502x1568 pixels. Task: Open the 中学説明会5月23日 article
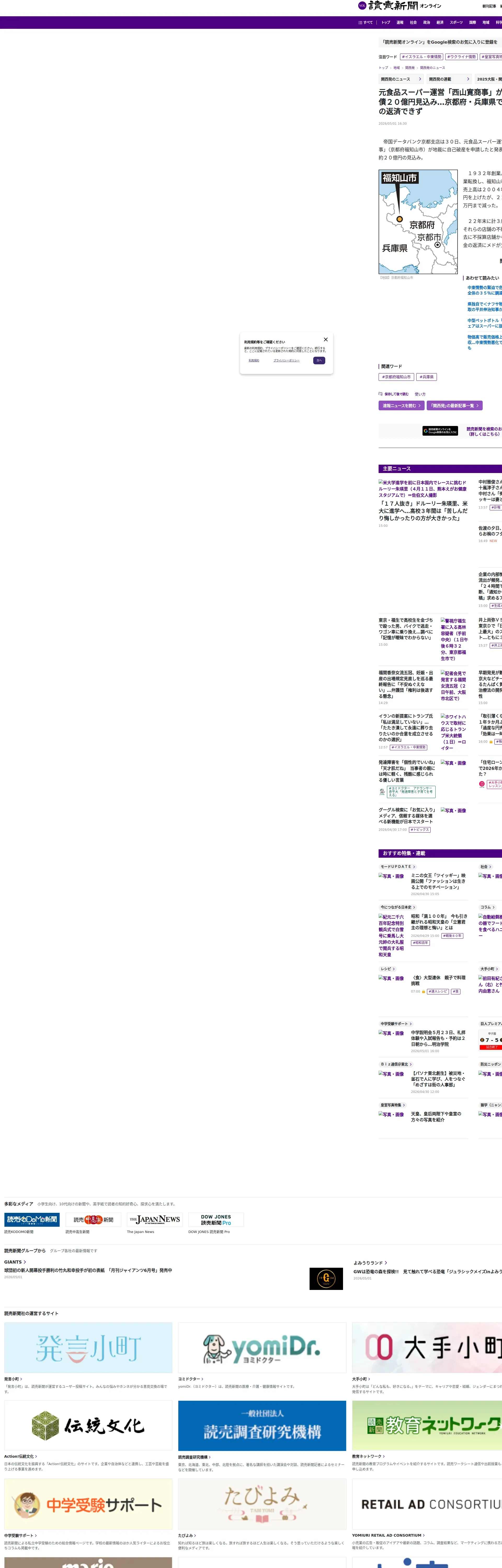pyautogui.click(x=438, y=1039)
